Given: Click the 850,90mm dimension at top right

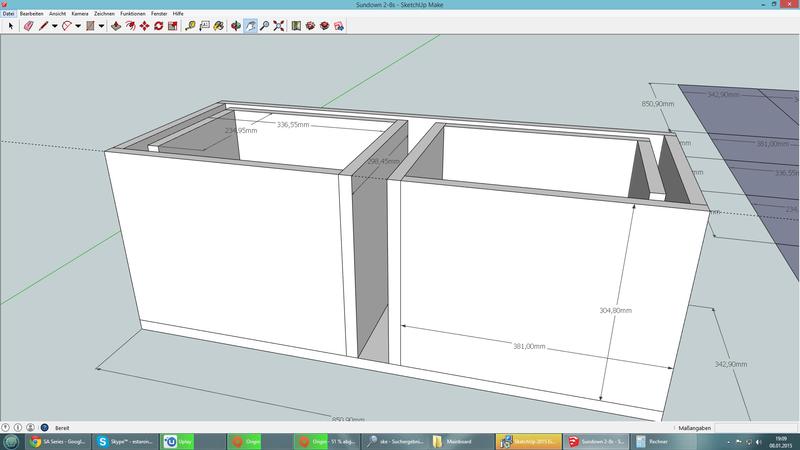Looking at the screenshot, I should (x=658, y=104).
